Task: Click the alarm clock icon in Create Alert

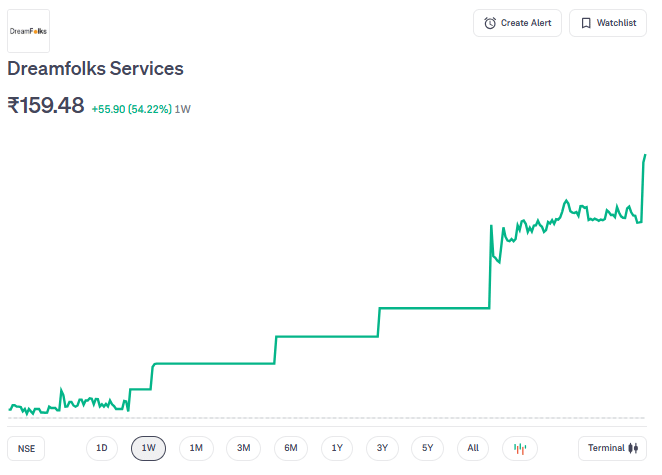Action: click(490, 23)
